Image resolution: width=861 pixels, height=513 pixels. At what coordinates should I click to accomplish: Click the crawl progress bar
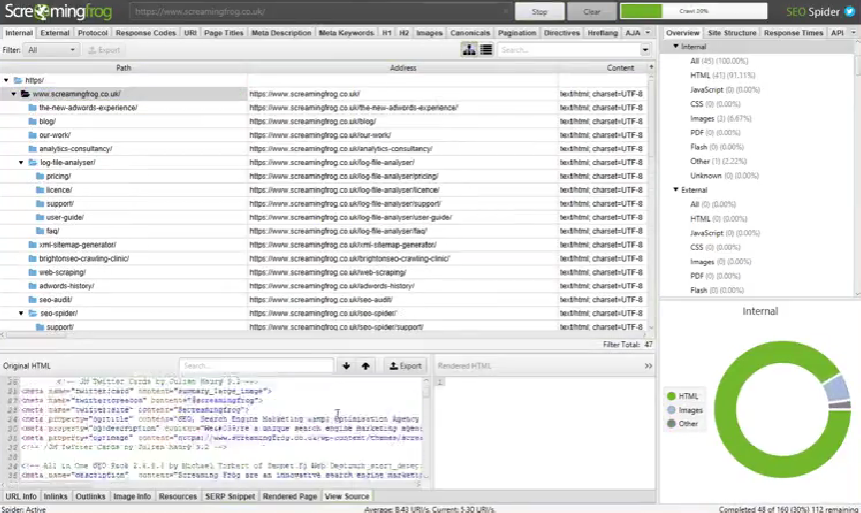(694, 11)
